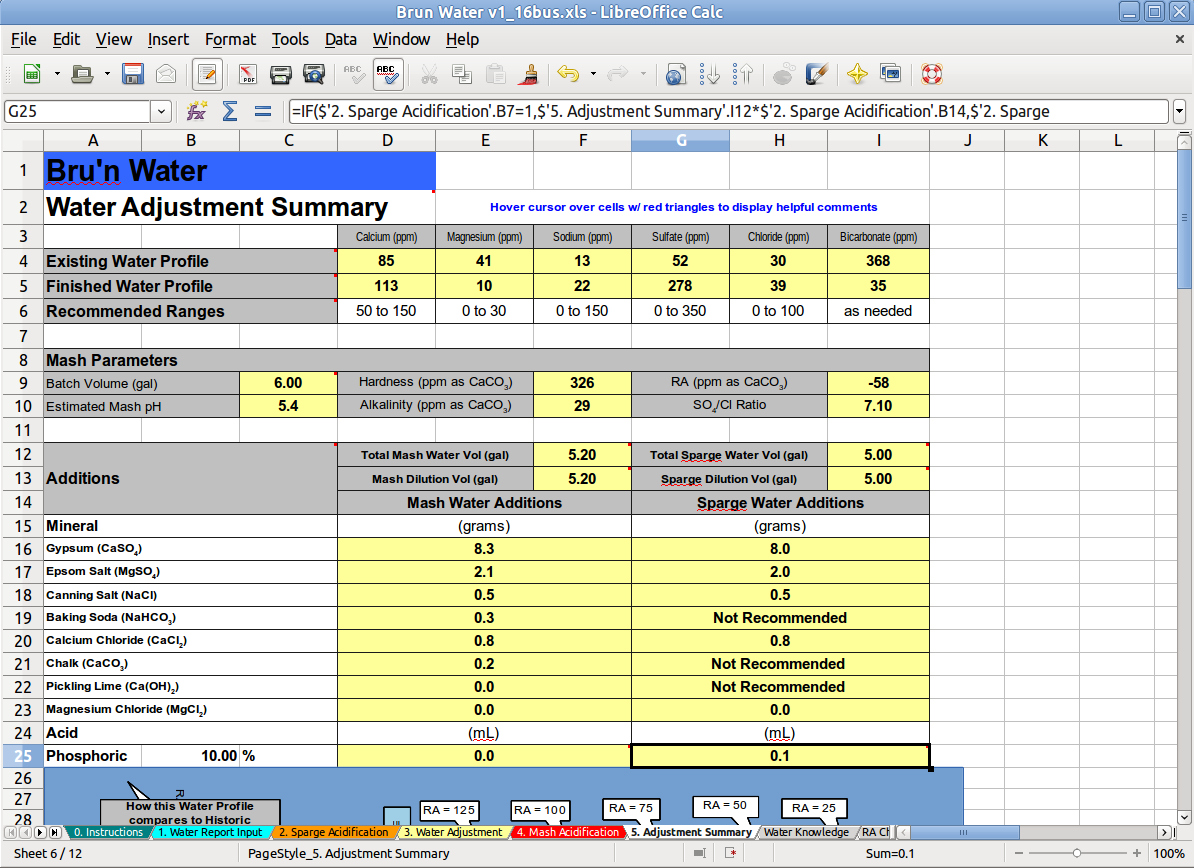Image resolution: width=1194 pixels, height=868 pixels.
Task: Click the zoom slider handle
Action: tap(1077, 854)
